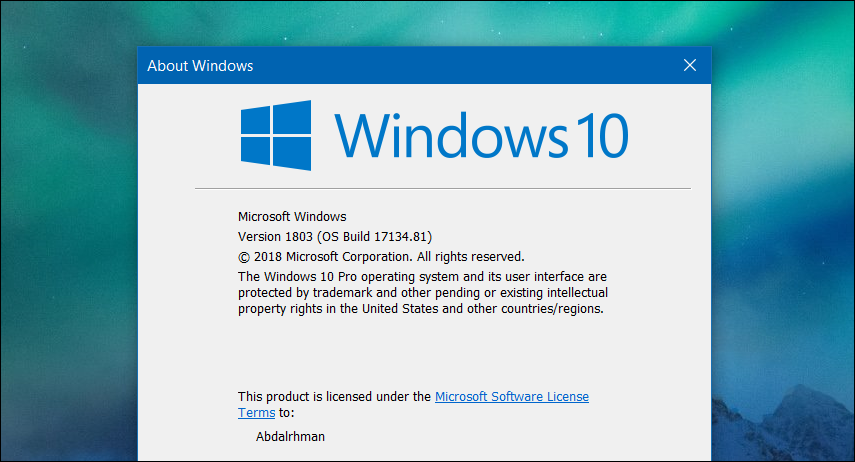
Task: Click the 'property rights in the United States' line
Action: (x=420, y=309)
